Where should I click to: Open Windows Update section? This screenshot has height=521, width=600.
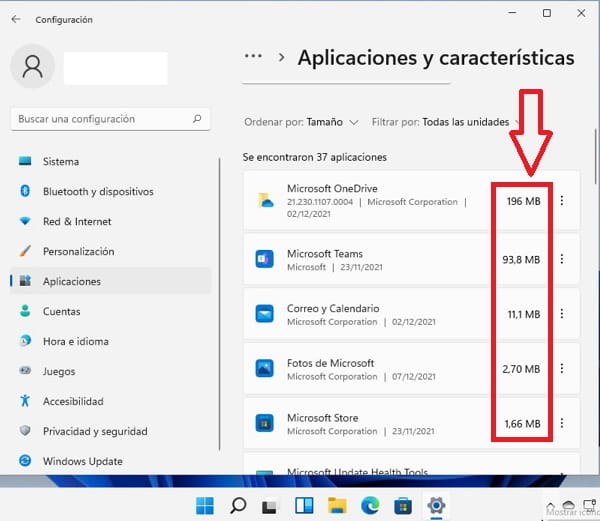coord(111,461)
